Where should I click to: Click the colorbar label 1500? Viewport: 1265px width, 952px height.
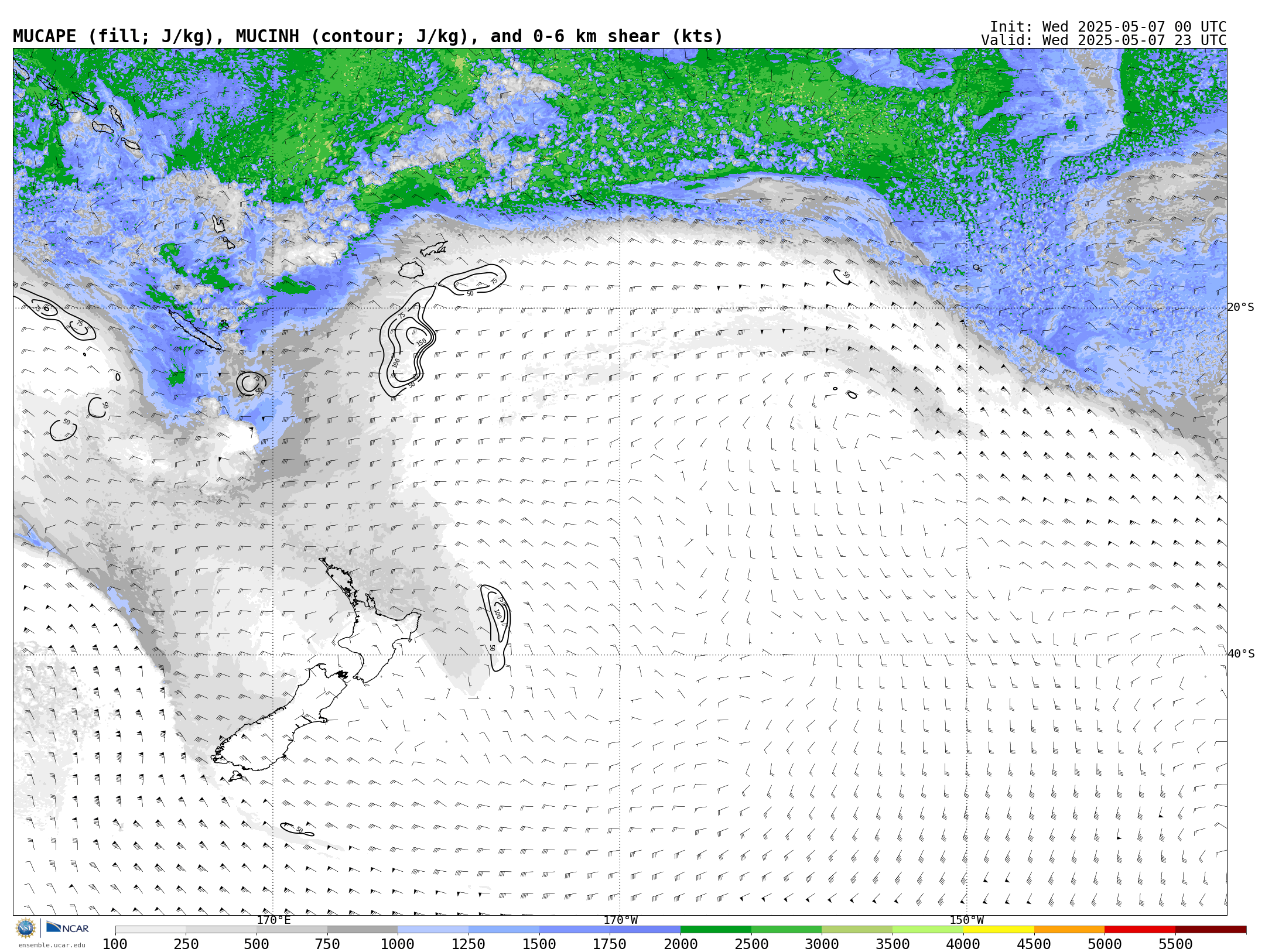[539, 944]
